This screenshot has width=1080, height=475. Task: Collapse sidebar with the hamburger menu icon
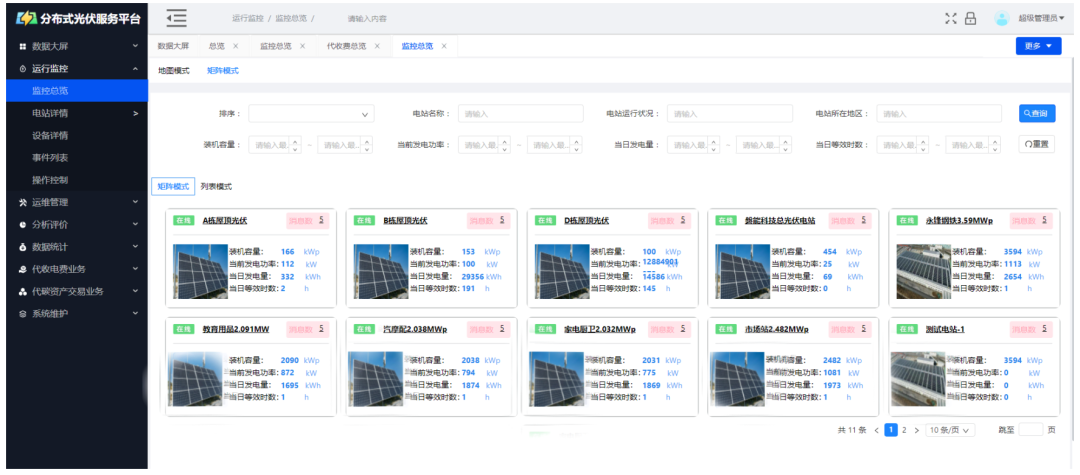tap(176, 19)
